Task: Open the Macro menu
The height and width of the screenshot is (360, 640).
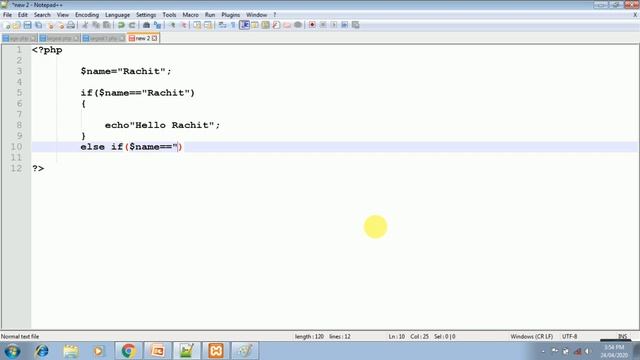Action: click(190, 15)
